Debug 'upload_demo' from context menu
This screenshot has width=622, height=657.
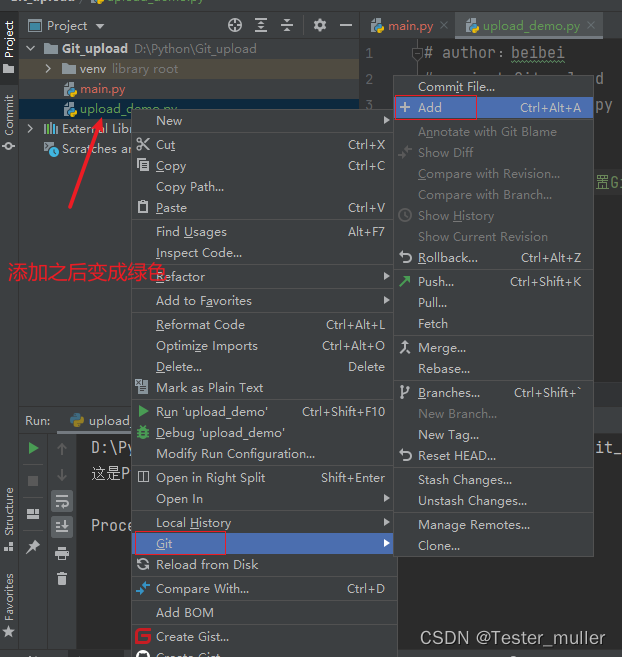pos(262,433)
